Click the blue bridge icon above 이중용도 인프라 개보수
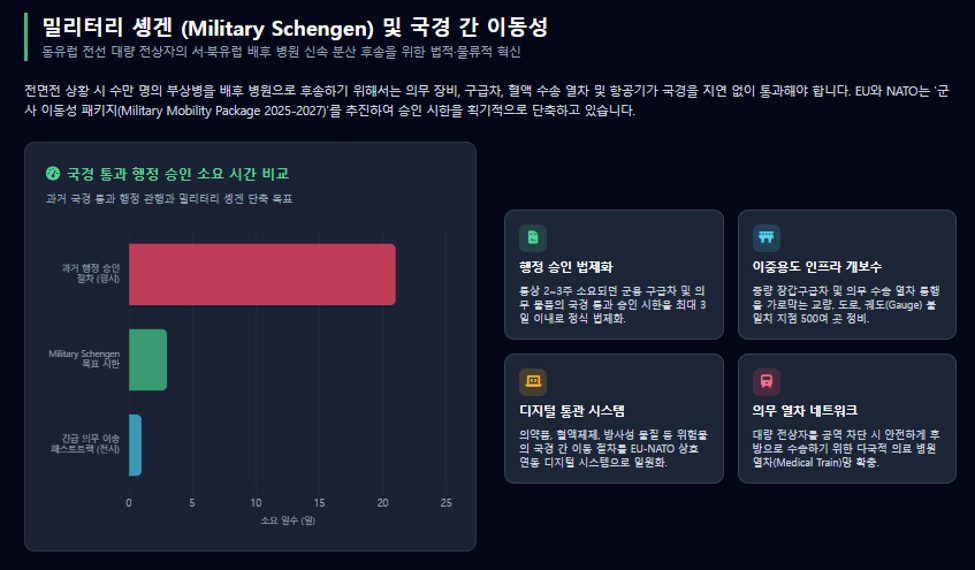 [x=766, y=237]
